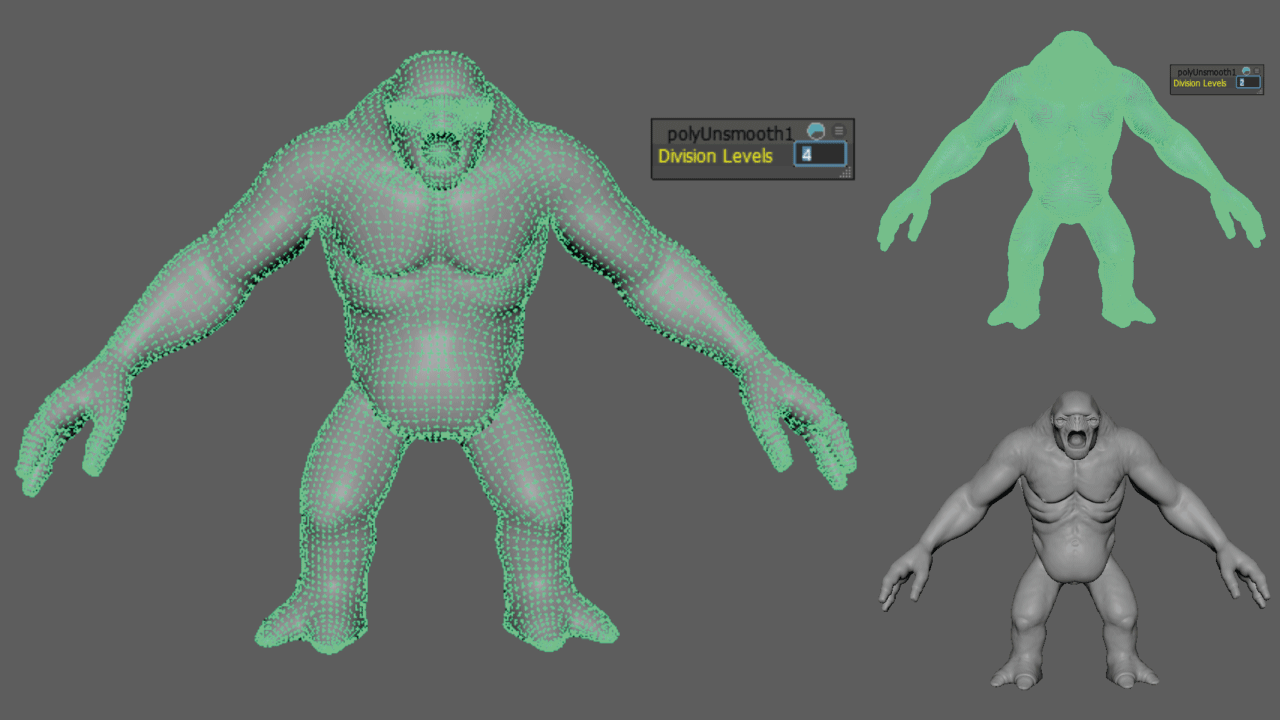Click the small polyUnsmooth1 title text

point(1207,72)
